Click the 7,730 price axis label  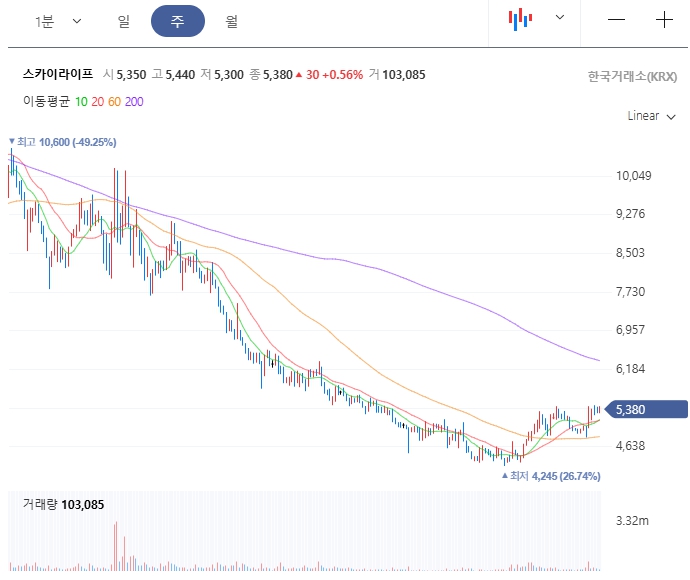point(631,292)
